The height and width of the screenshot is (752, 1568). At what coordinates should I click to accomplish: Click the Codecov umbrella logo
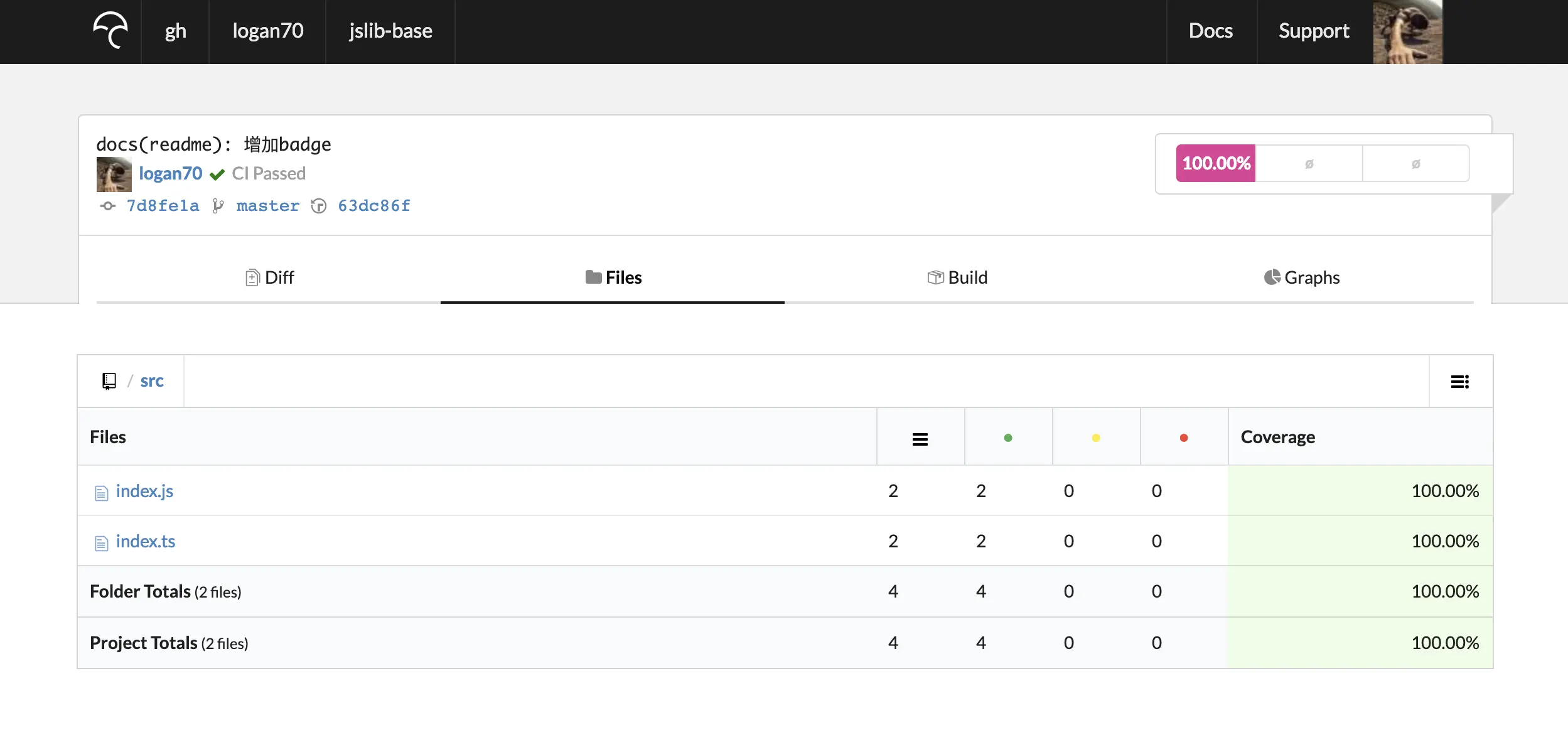(x=110, y=30)
